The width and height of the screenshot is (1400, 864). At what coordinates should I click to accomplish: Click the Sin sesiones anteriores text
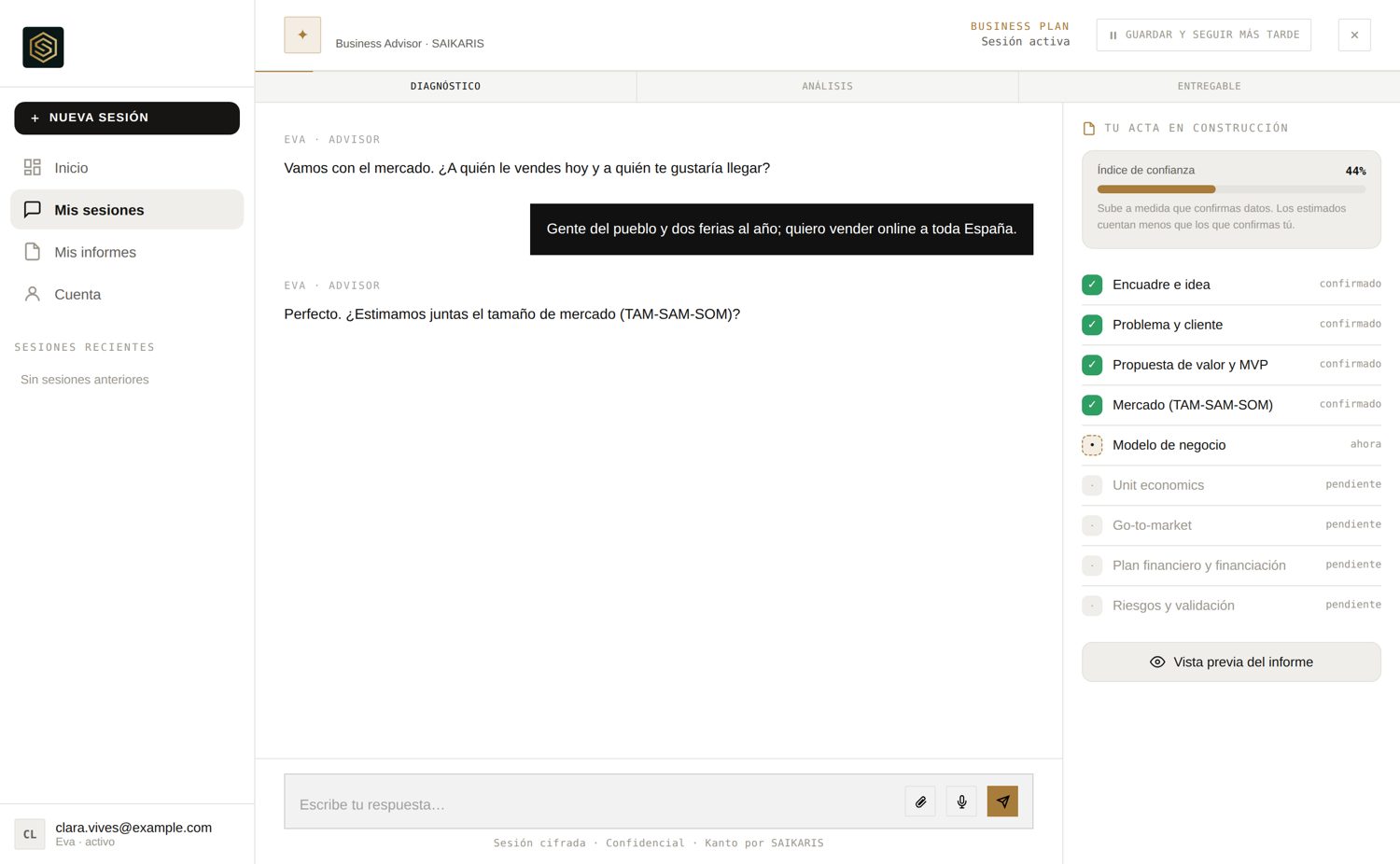coord(85,380)
